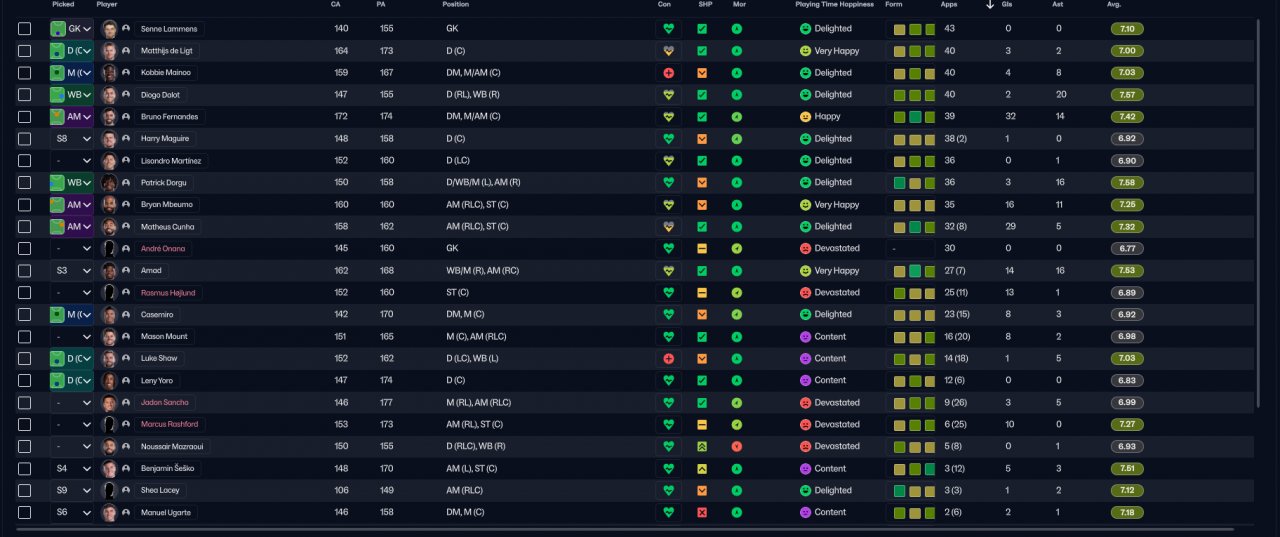1280x537 pixels.
Task: Click Lisandro Martínez's condition heart icon
Action: click(x=669, y=161)
